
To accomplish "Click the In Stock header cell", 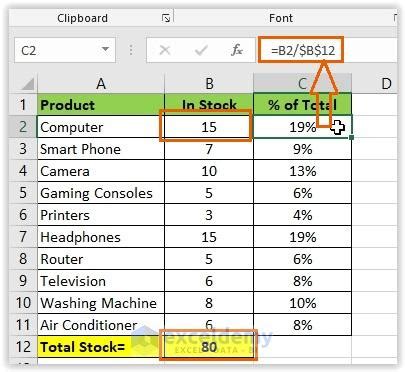I will (x=209, y=105).
